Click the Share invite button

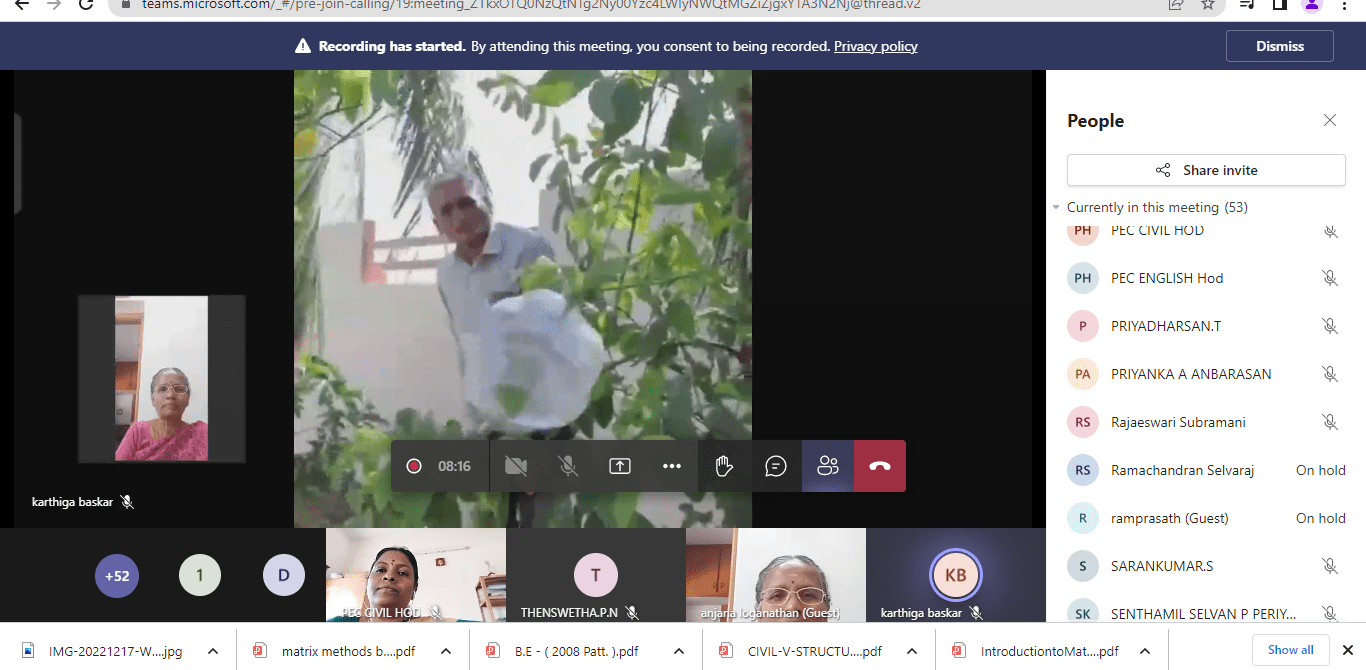pos(1206,170)
